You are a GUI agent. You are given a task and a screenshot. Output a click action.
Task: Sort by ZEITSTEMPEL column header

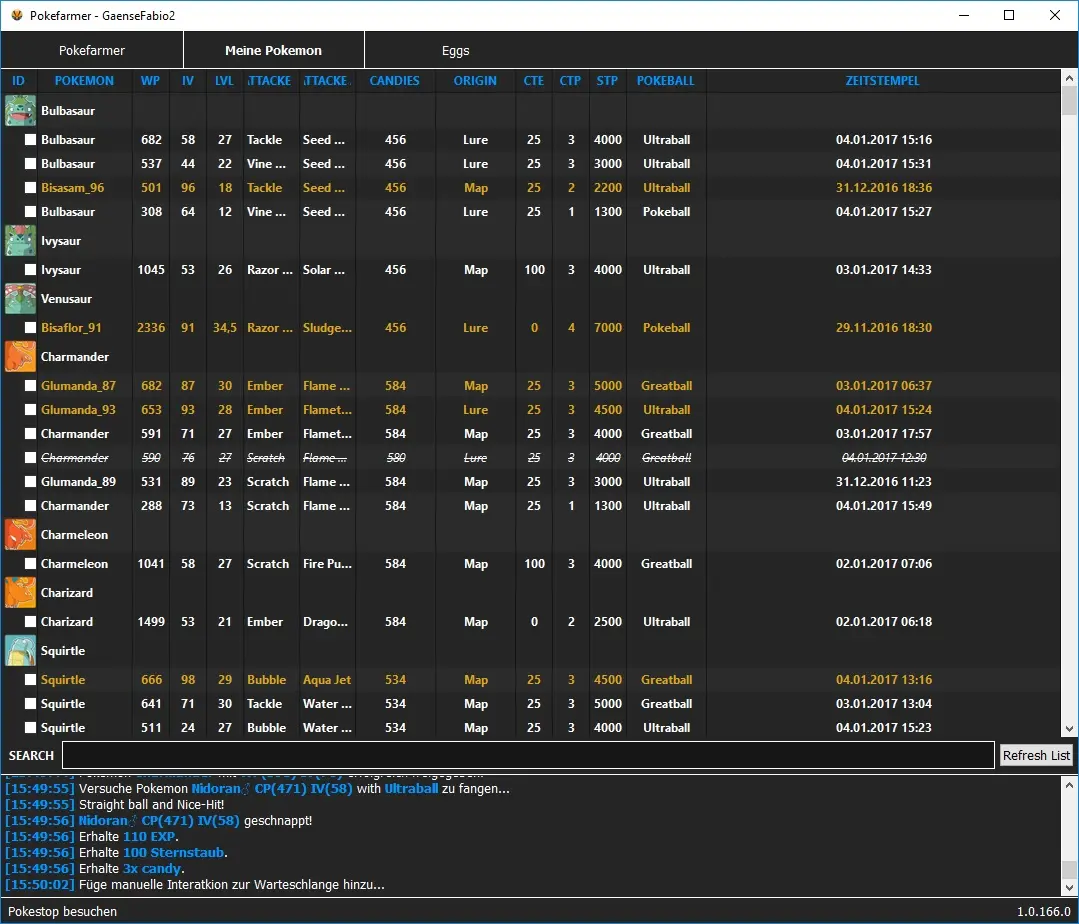point(882,81)
